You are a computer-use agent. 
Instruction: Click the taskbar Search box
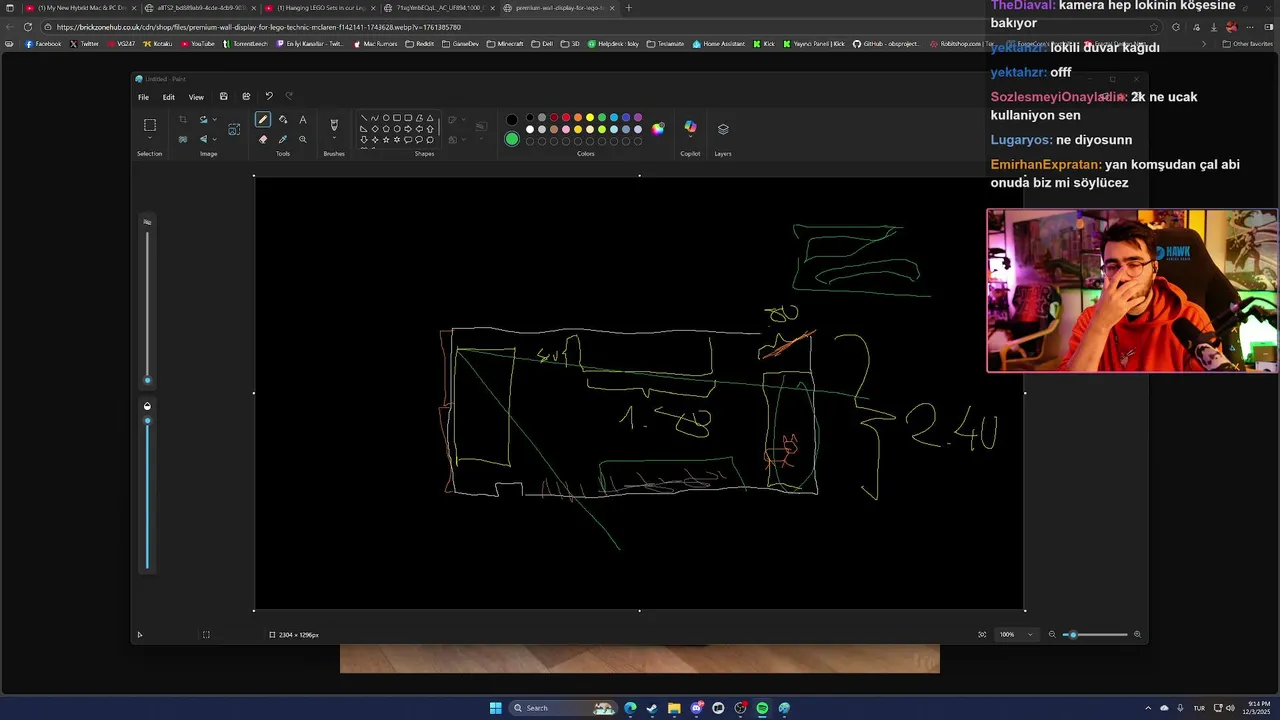[563, 708]
